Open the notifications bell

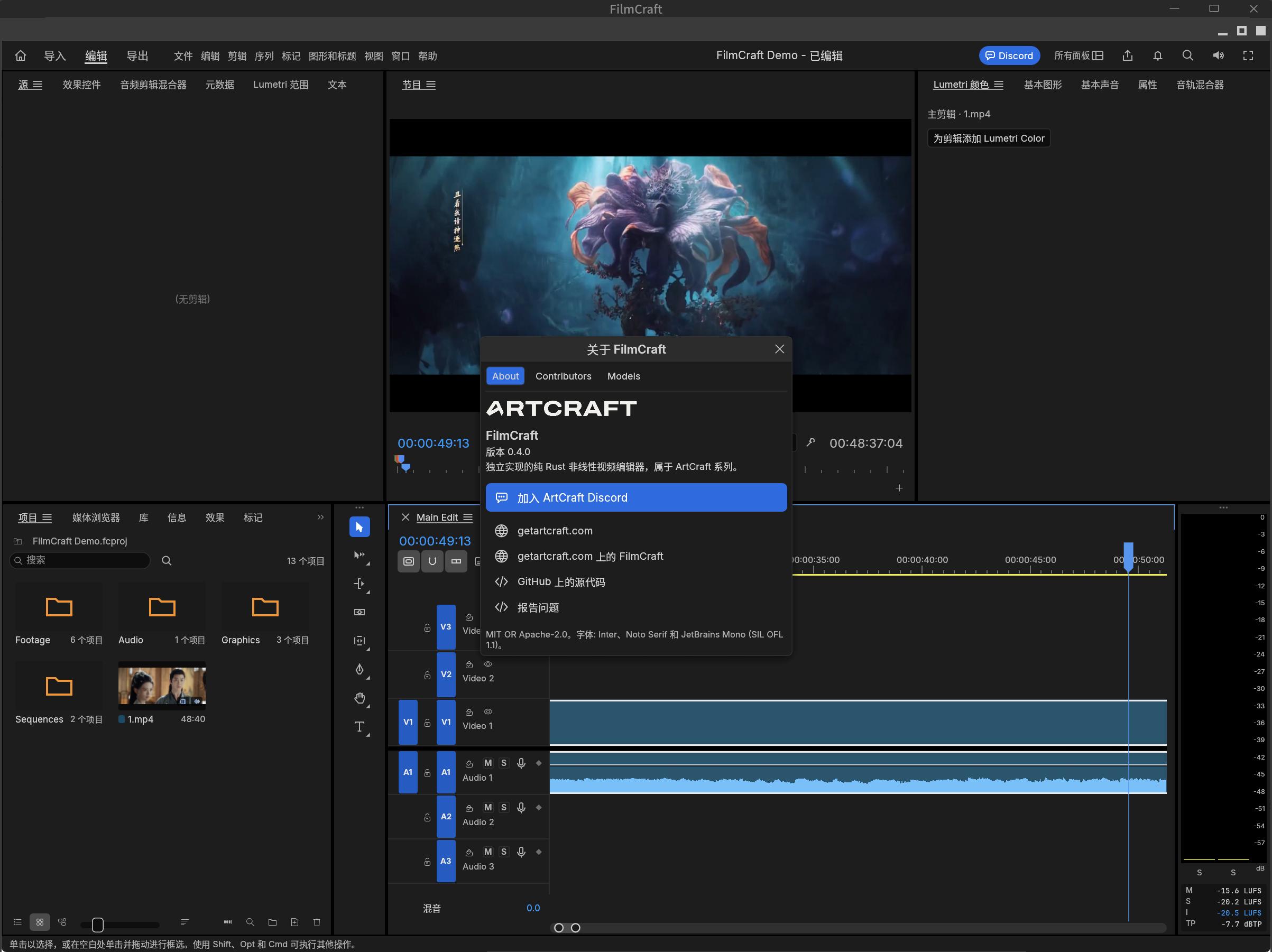click(x=1158, y=56)
